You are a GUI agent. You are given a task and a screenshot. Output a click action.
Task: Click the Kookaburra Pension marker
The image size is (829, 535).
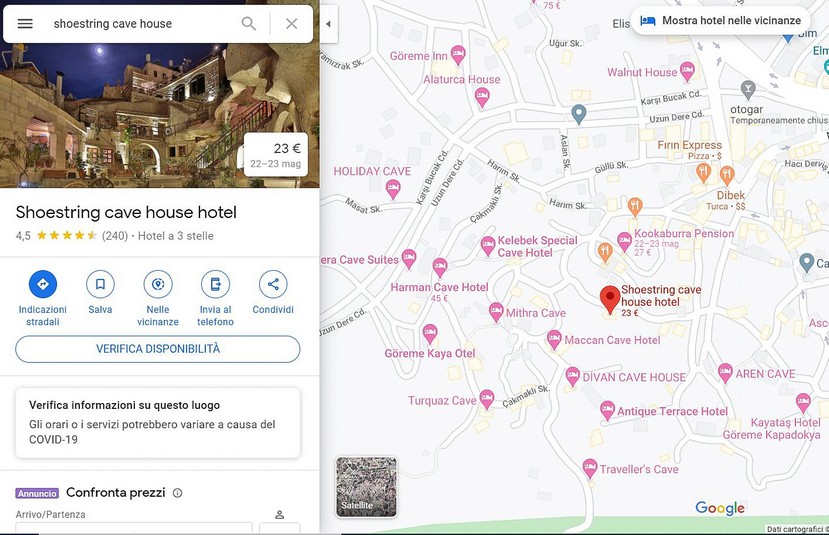[624, 242]
